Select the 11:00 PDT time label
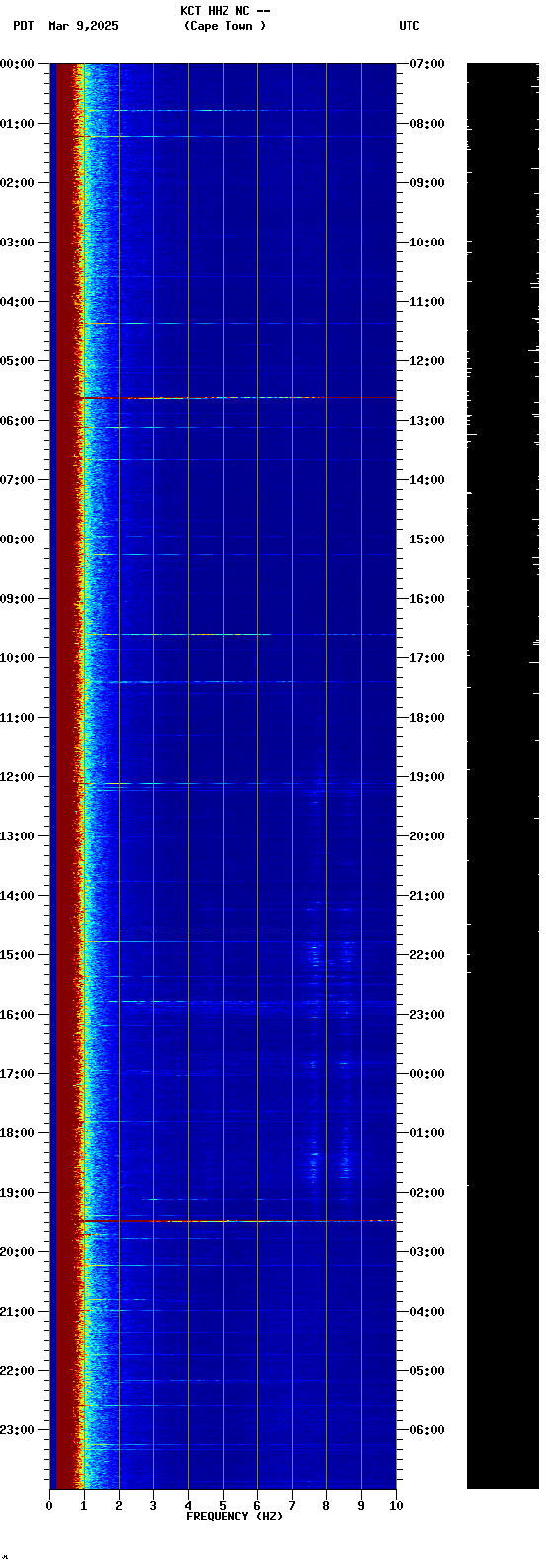Viewport: 546px width, 1568px height. (17, 718)
